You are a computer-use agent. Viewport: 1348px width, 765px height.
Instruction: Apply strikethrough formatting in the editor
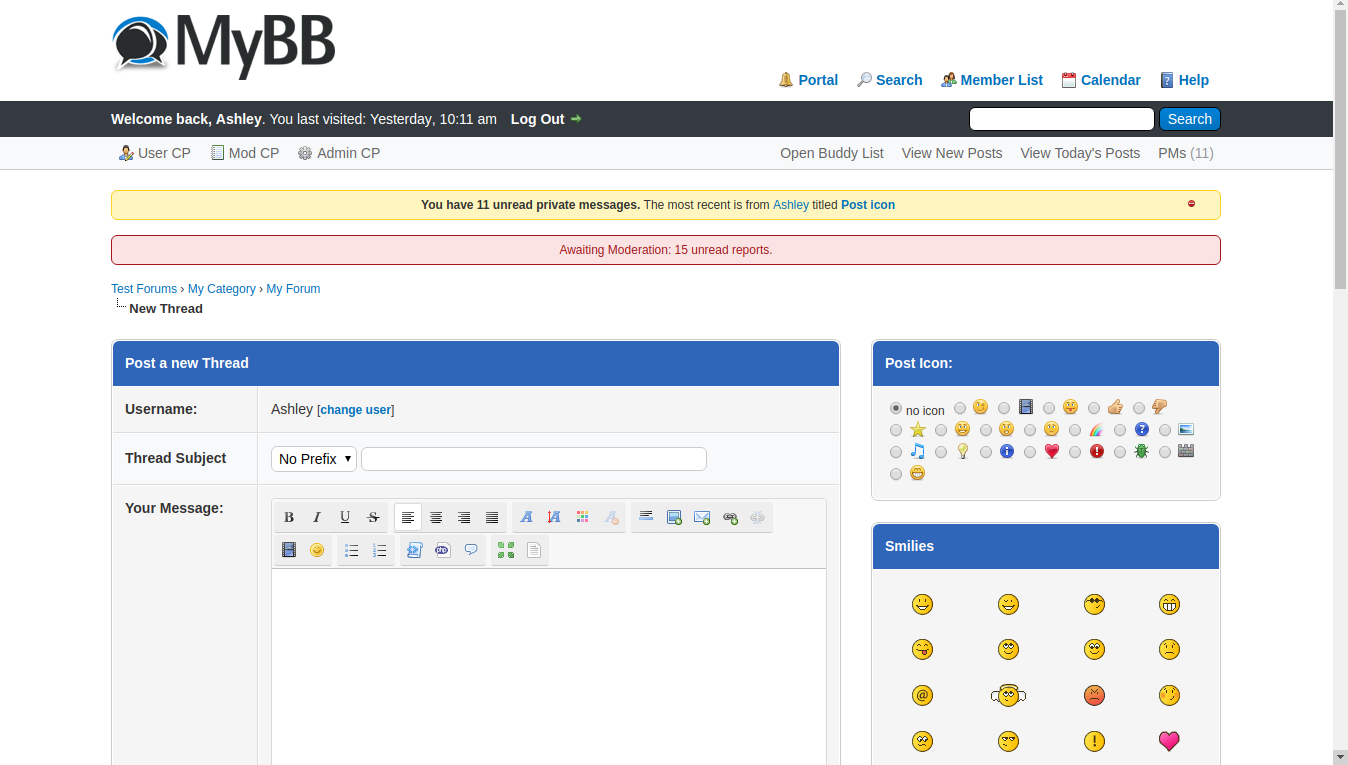(x=373, y=517)
